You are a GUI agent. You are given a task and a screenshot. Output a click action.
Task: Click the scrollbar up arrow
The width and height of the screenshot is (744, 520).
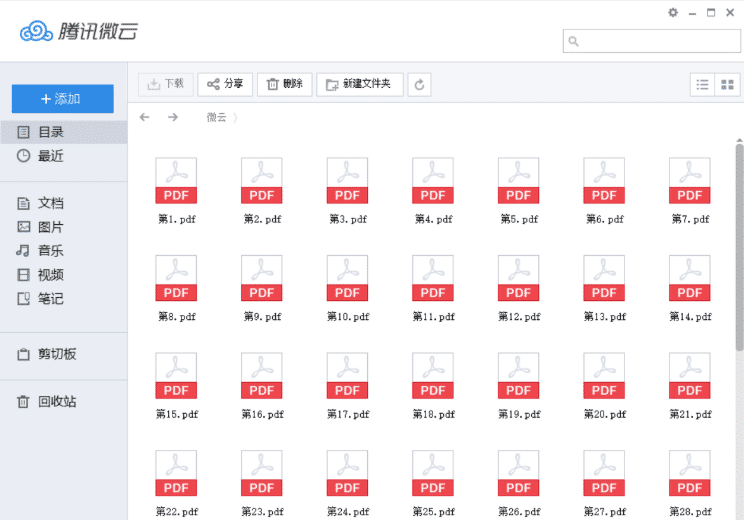740,140
